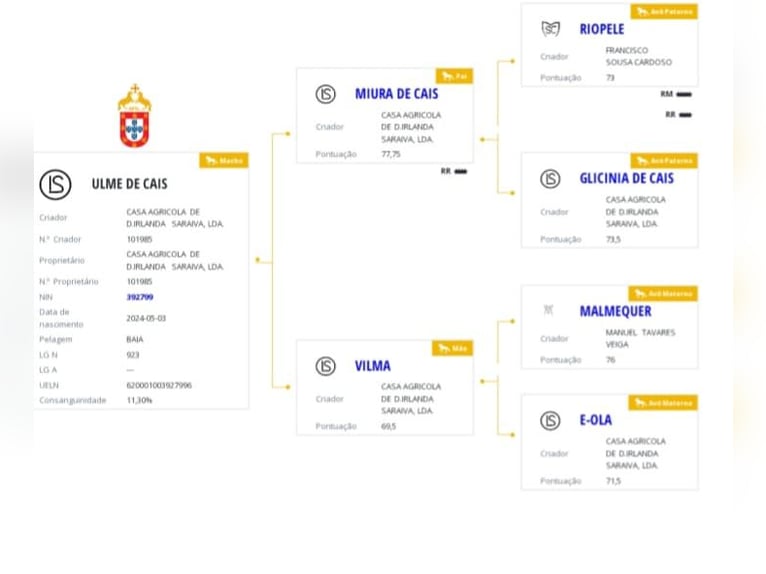
Task: Click the brand icon beside E-OLA
Action: (x=550, y=421)
